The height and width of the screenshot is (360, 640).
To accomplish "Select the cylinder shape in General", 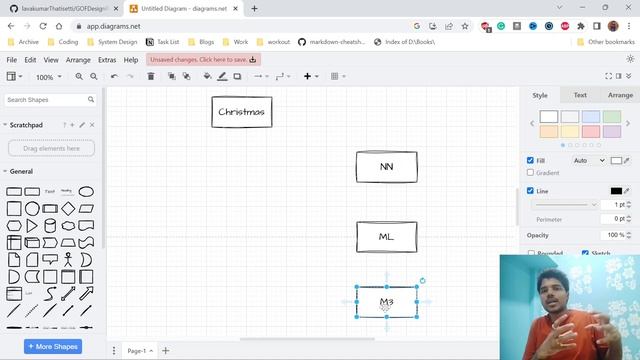I will pos(50,226).
